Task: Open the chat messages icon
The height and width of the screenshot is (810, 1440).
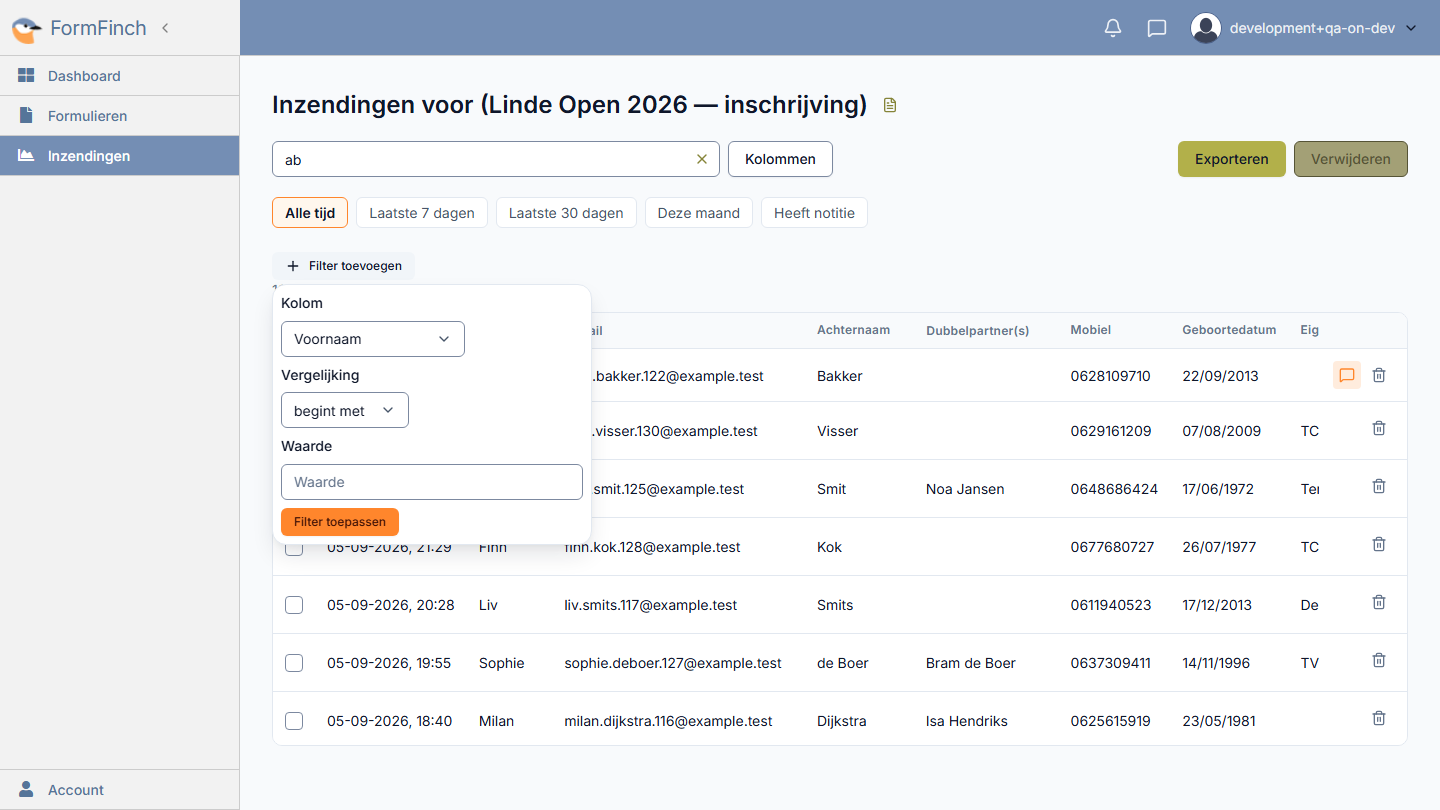Action: 1157,28
